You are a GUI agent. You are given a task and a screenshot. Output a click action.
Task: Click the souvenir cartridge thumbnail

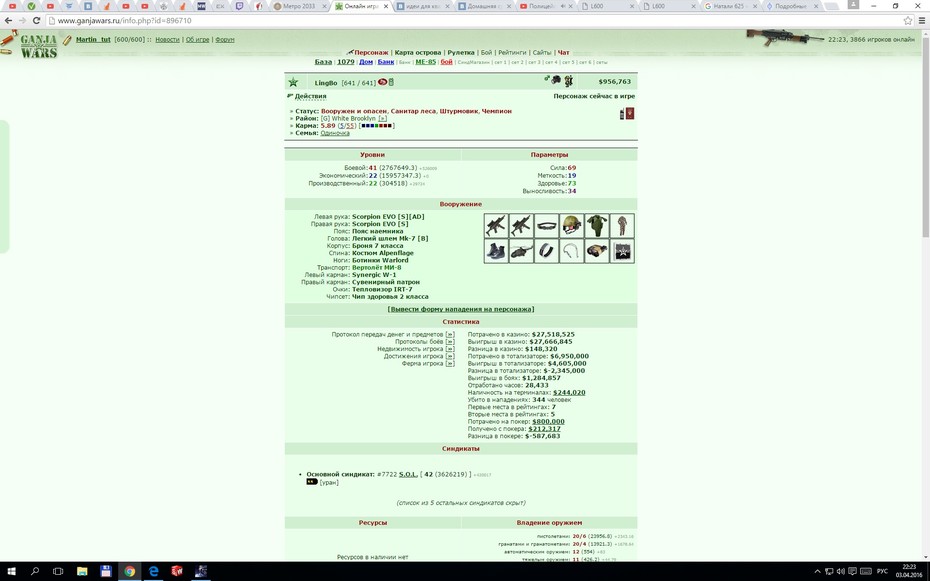571,251
